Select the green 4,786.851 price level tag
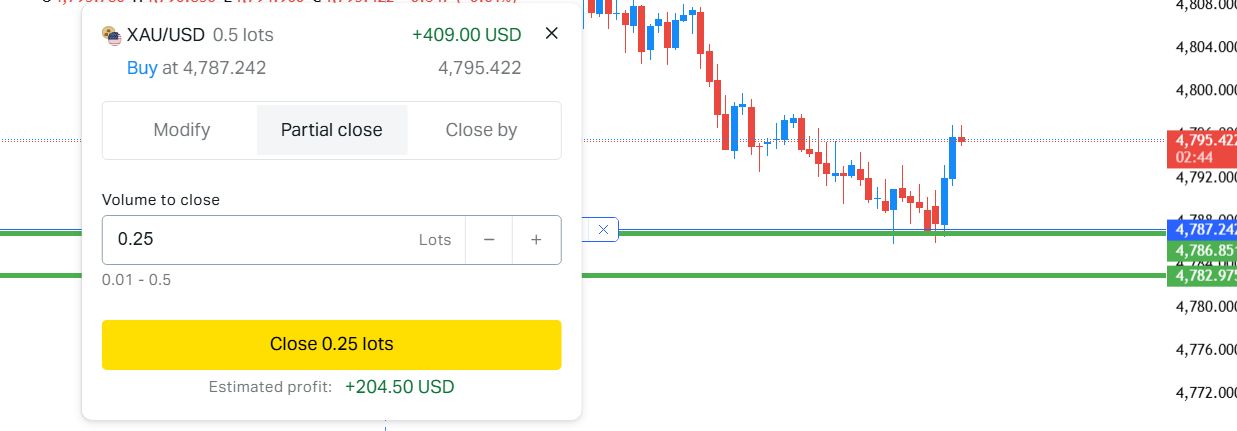1237x431 pixels. [x=1201, y=249]
